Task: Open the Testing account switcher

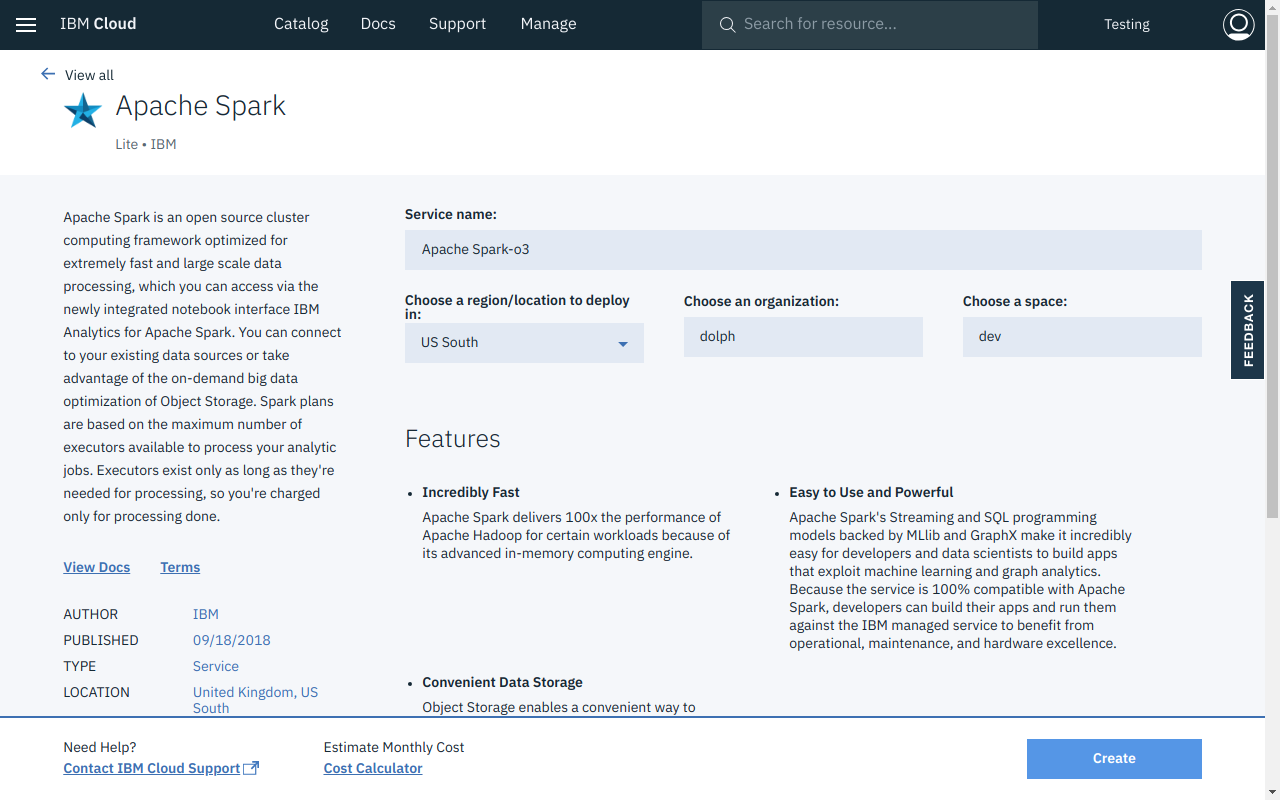Action: pos(1127,24)
